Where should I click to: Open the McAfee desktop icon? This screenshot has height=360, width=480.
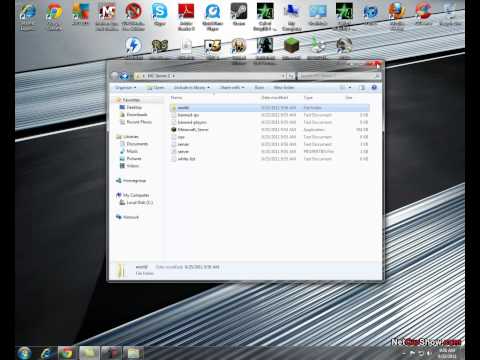click(x=107, y=17)
